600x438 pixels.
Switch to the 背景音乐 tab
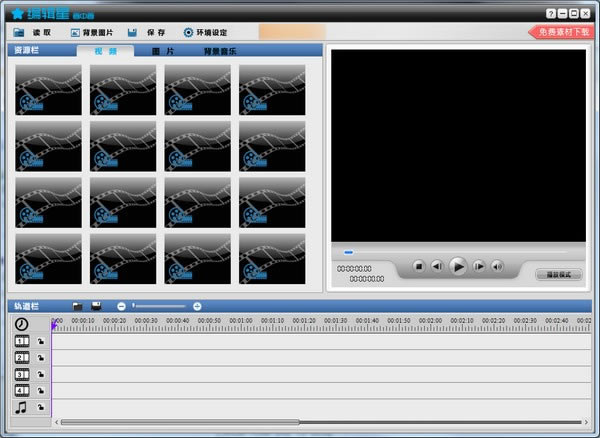click(x=220, y=50)
